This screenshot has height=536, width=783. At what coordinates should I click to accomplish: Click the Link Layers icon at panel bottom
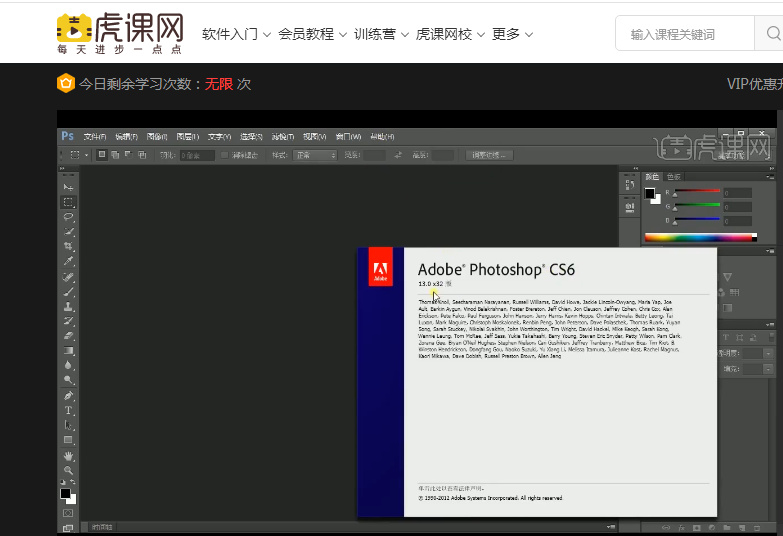(x=666, y=528)
